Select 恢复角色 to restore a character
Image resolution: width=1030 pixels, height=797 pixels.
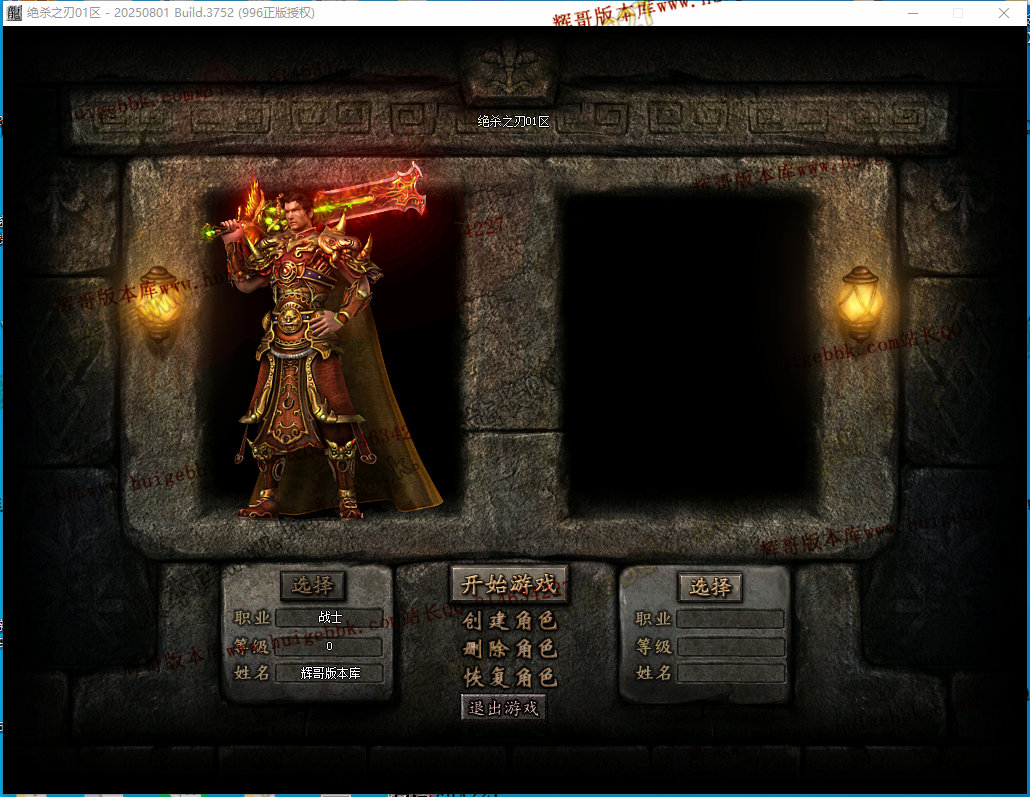coord(509,677)
